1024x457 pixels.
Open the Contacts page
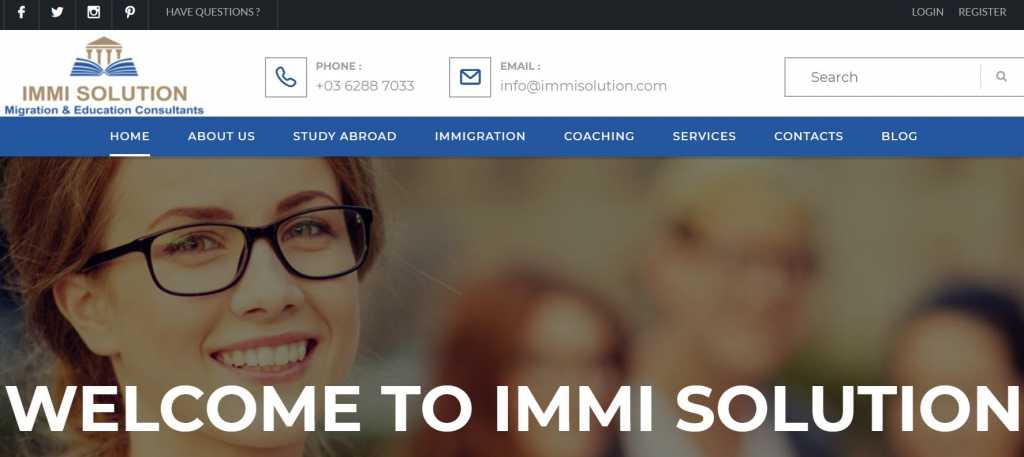(x=808, y=136)
